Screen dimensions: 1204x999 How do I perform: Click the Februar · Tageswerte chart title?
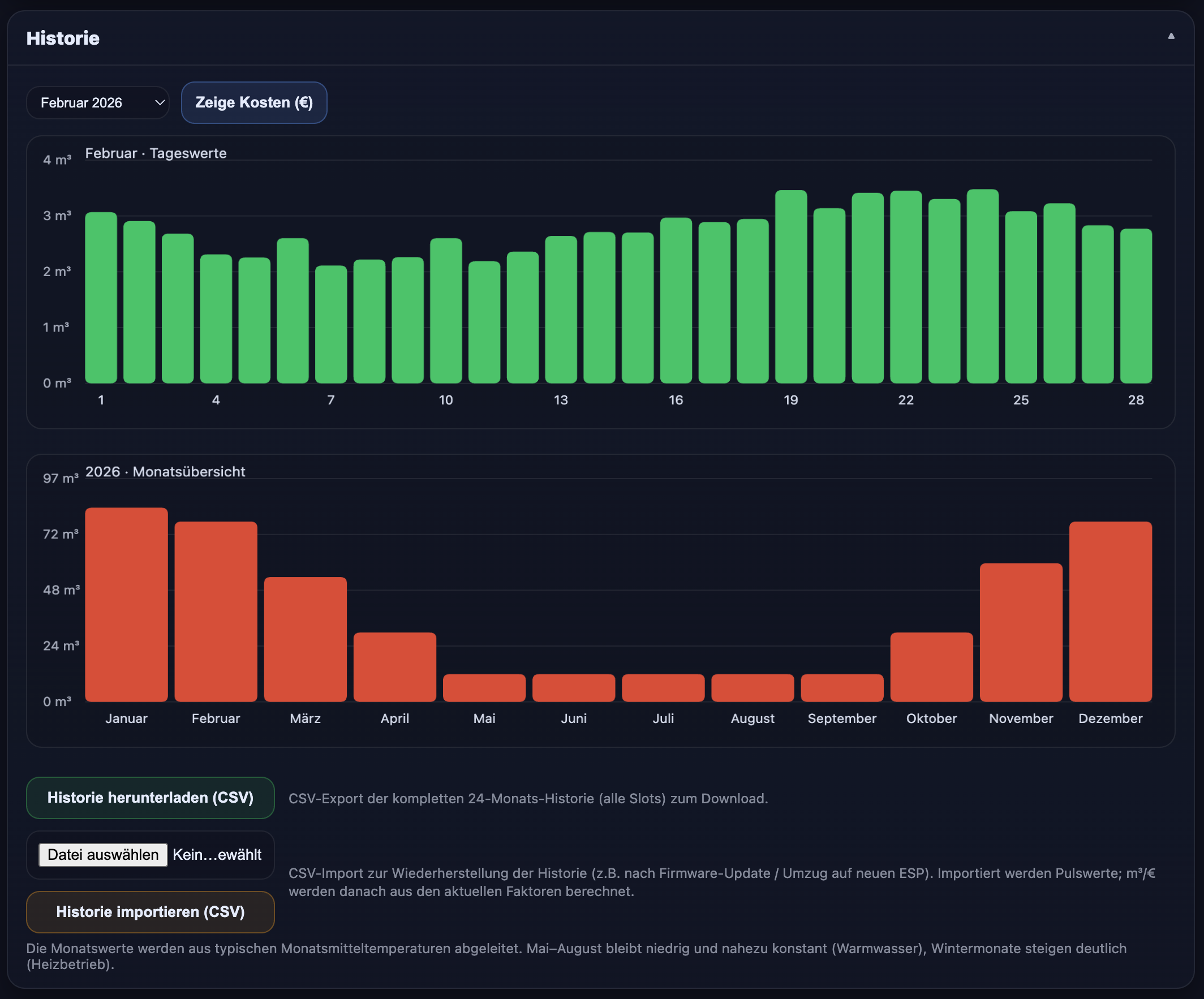(156, 153)
